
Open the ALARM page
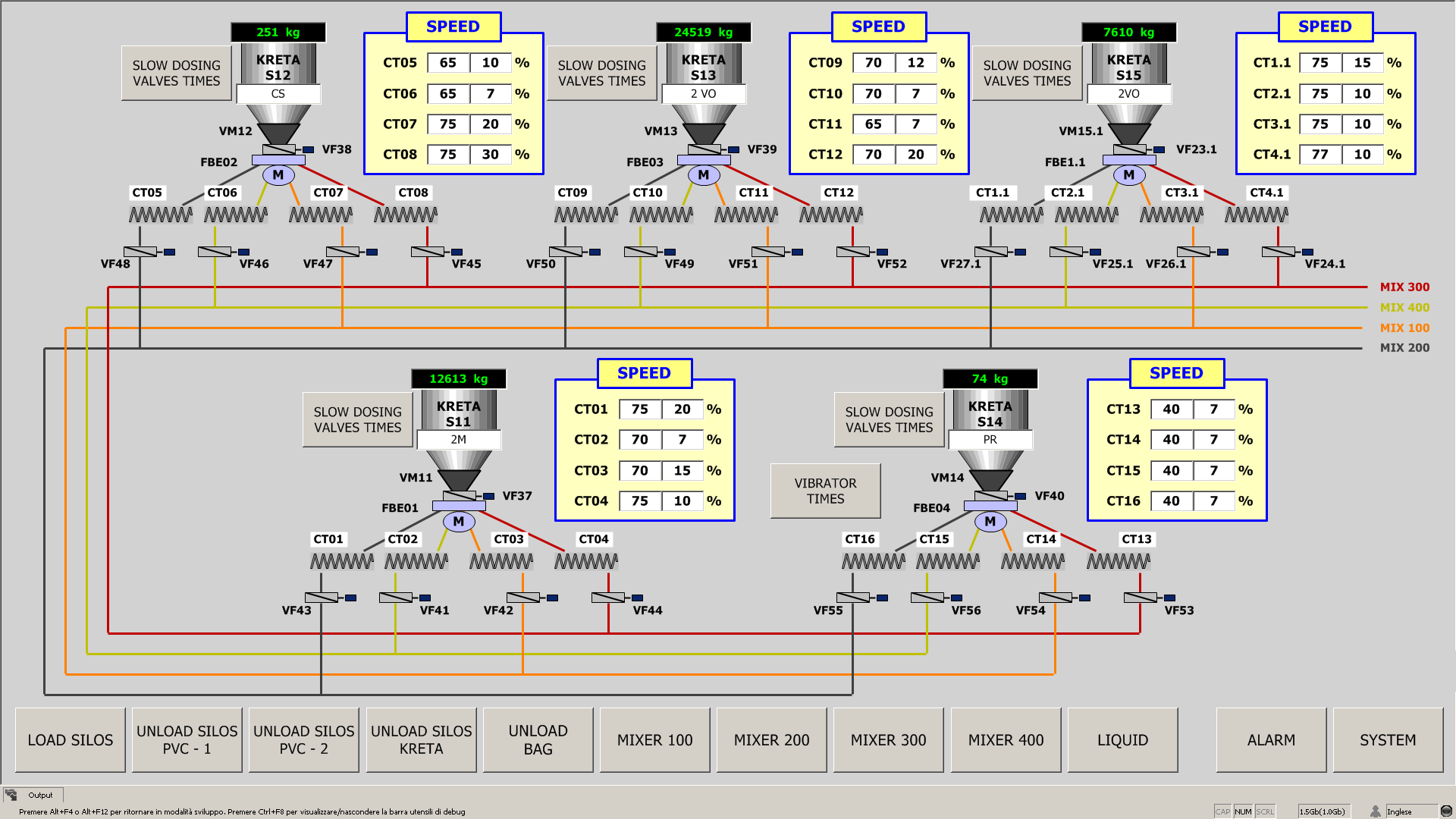pyautogui.click(x=1271, y=740)
